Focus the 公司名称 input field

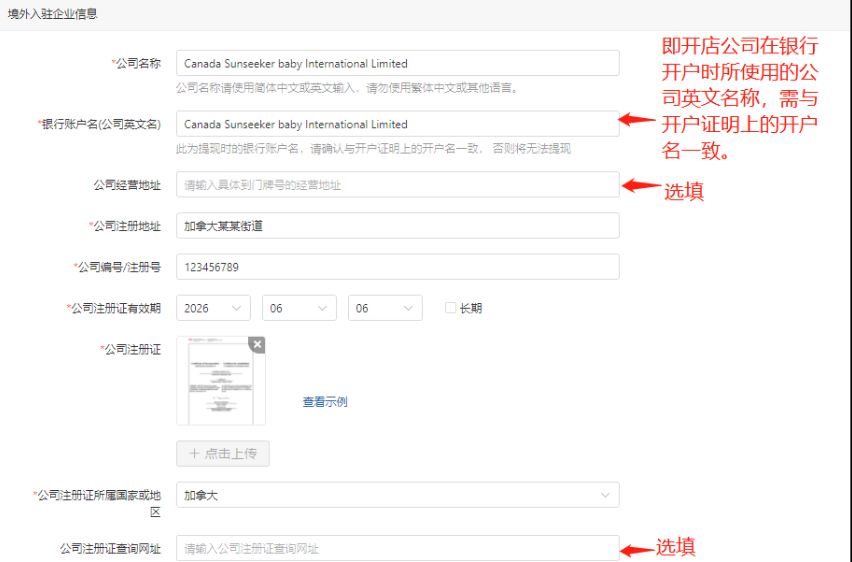[x=397, y=63]
